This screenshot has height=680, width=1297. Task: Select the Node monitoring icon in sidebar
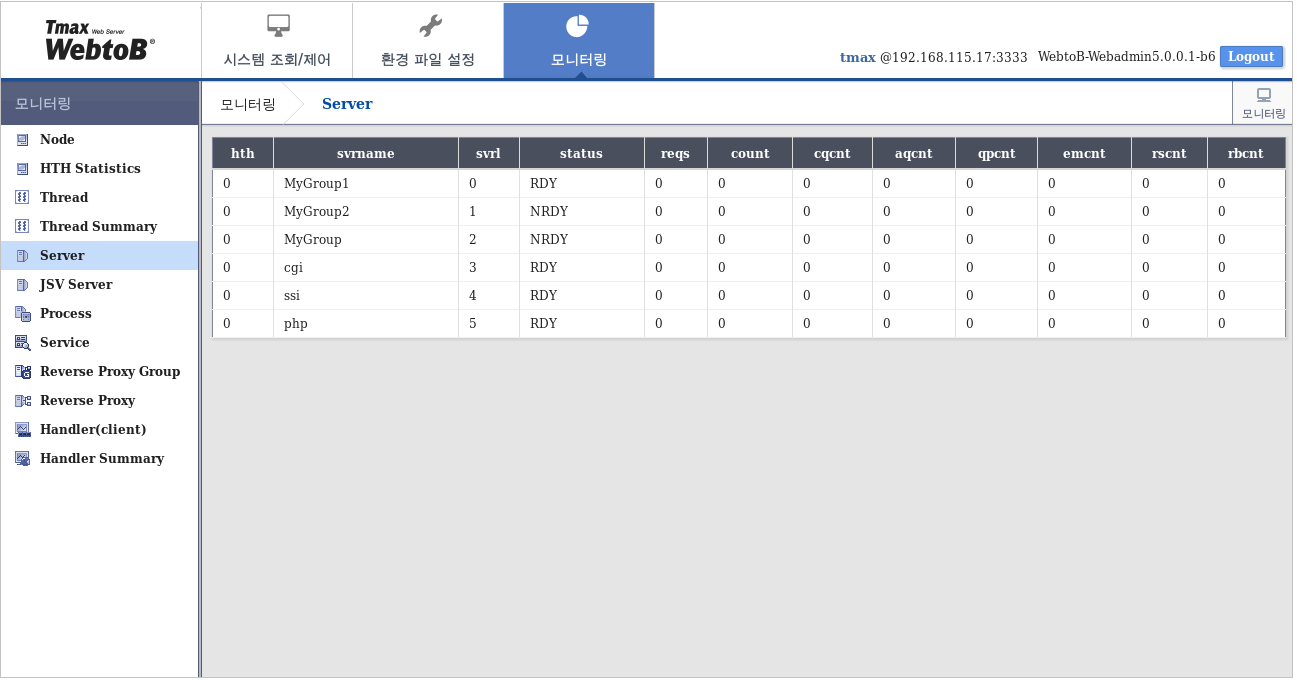click(x=22, y=139)
